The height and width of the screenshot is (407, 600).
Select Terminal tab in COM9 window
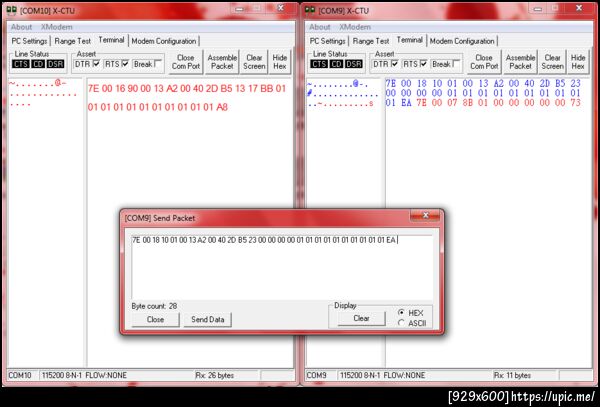point(409,40)
